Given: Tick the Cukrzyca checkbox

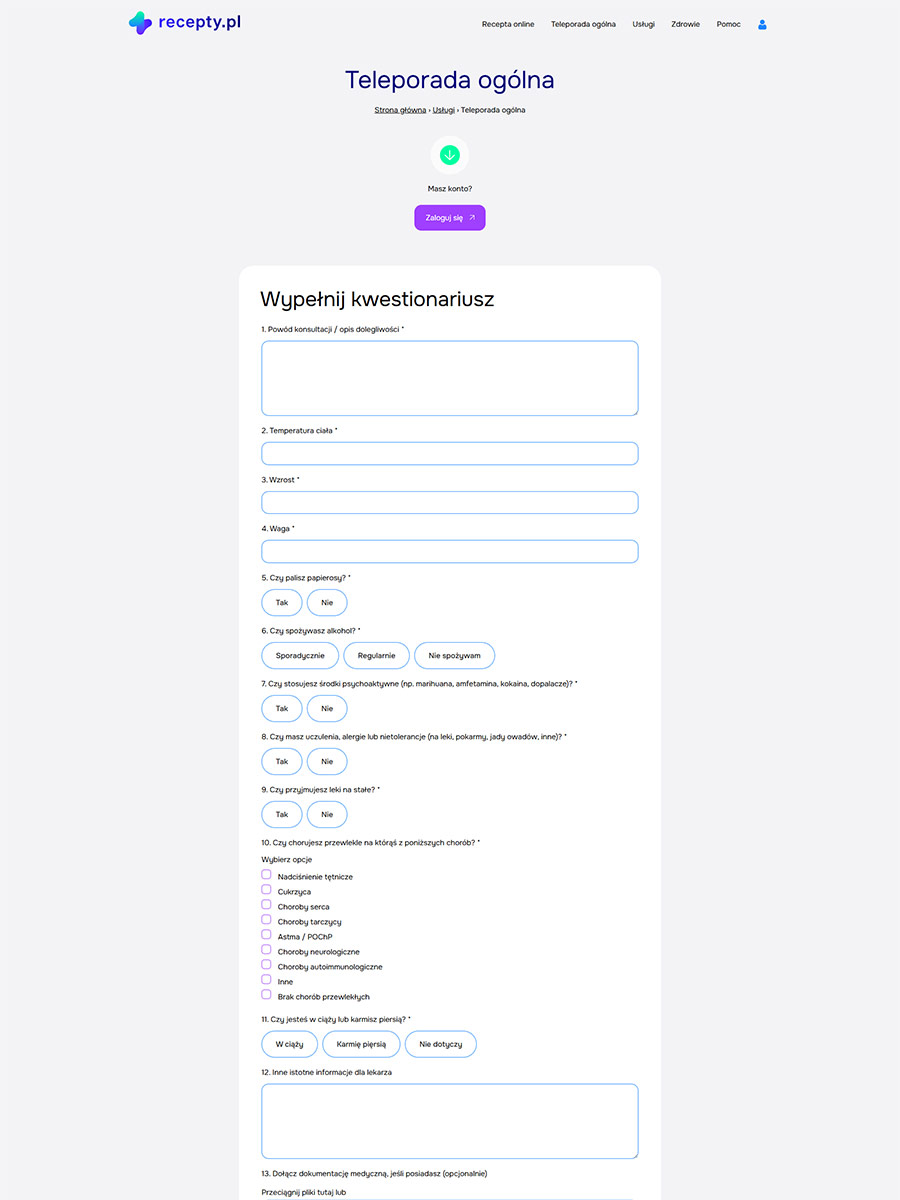Looking at the screenshot, I should [x=267, y=890].
